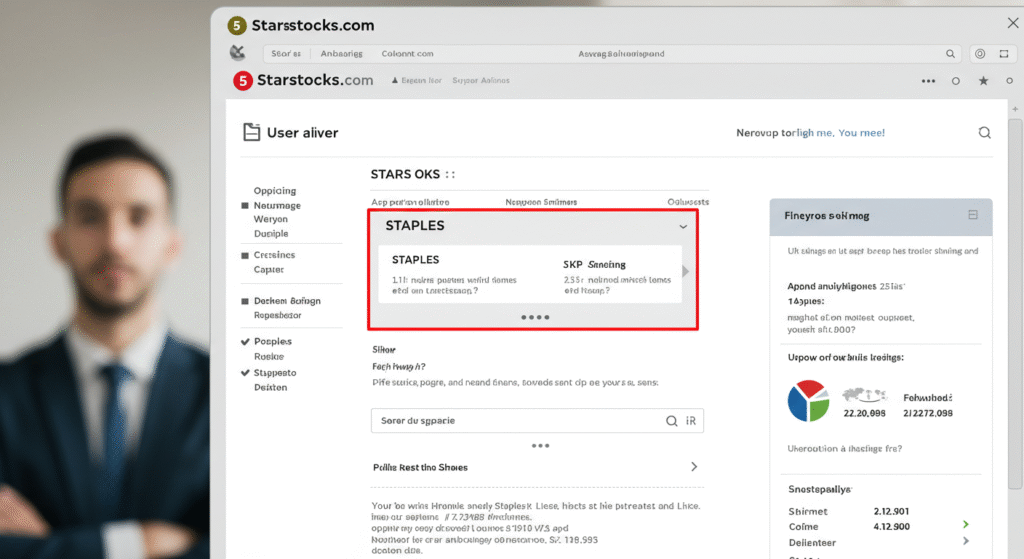Click the 22.20.098 value under the map
The width and height of the screenshot is (1024, 559).
point(864,413)
